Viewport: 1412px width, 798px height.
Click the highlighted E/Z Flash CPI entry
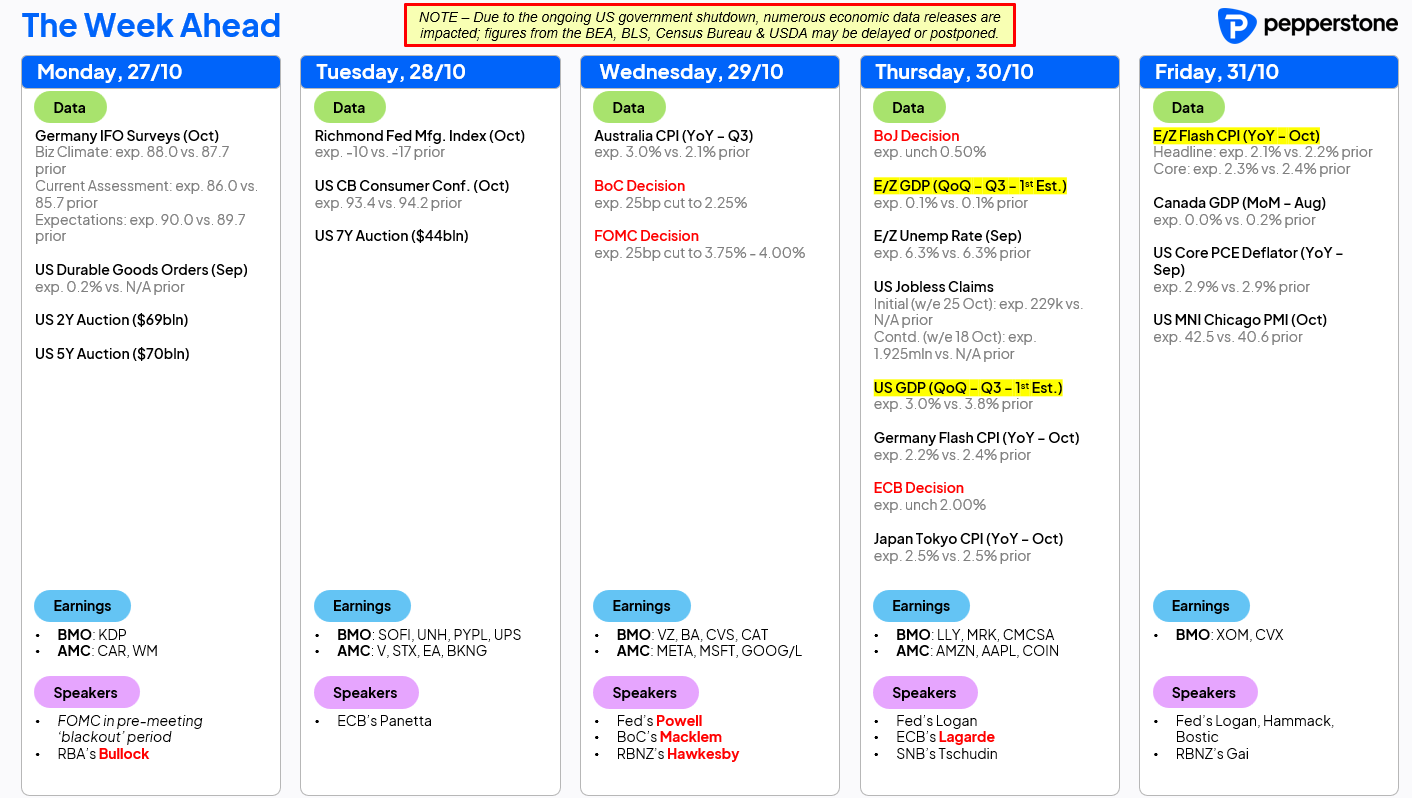click(1236, 136)
